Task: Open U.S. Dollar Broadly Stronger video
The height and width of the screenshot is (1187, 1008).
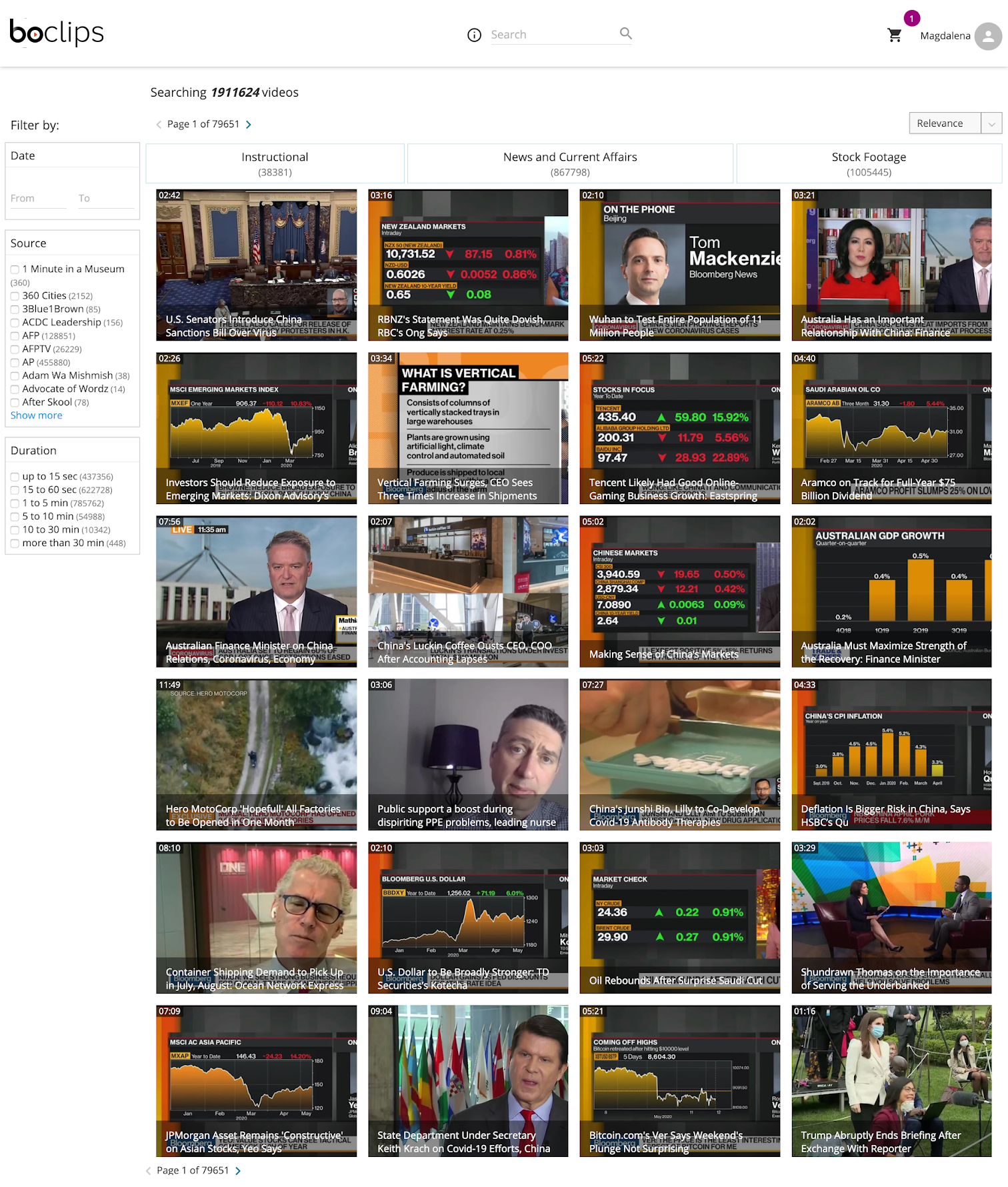Action: click(x=468, y=918)
